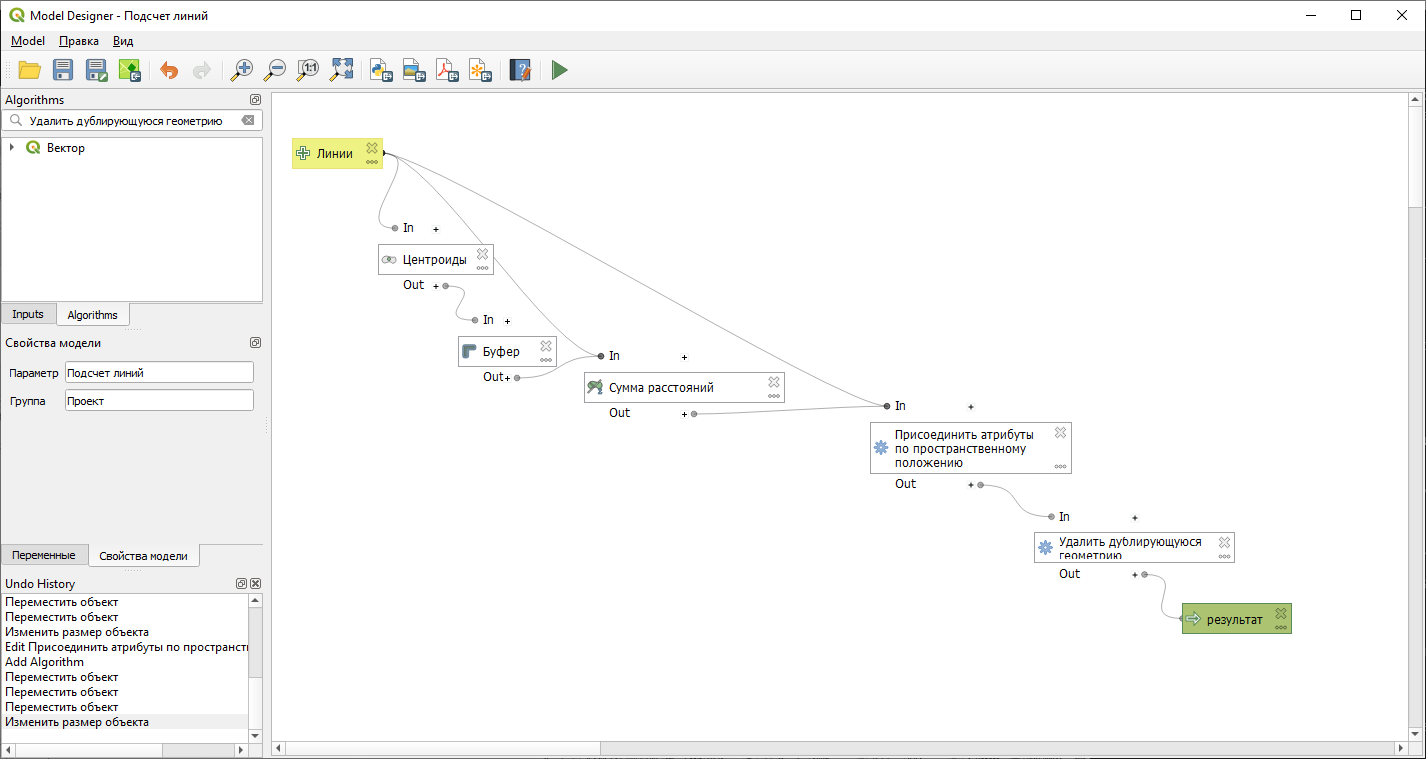Delete the Сумма расстояний algorithm node
Screen dimensions: 1426x759
(773, 382)
